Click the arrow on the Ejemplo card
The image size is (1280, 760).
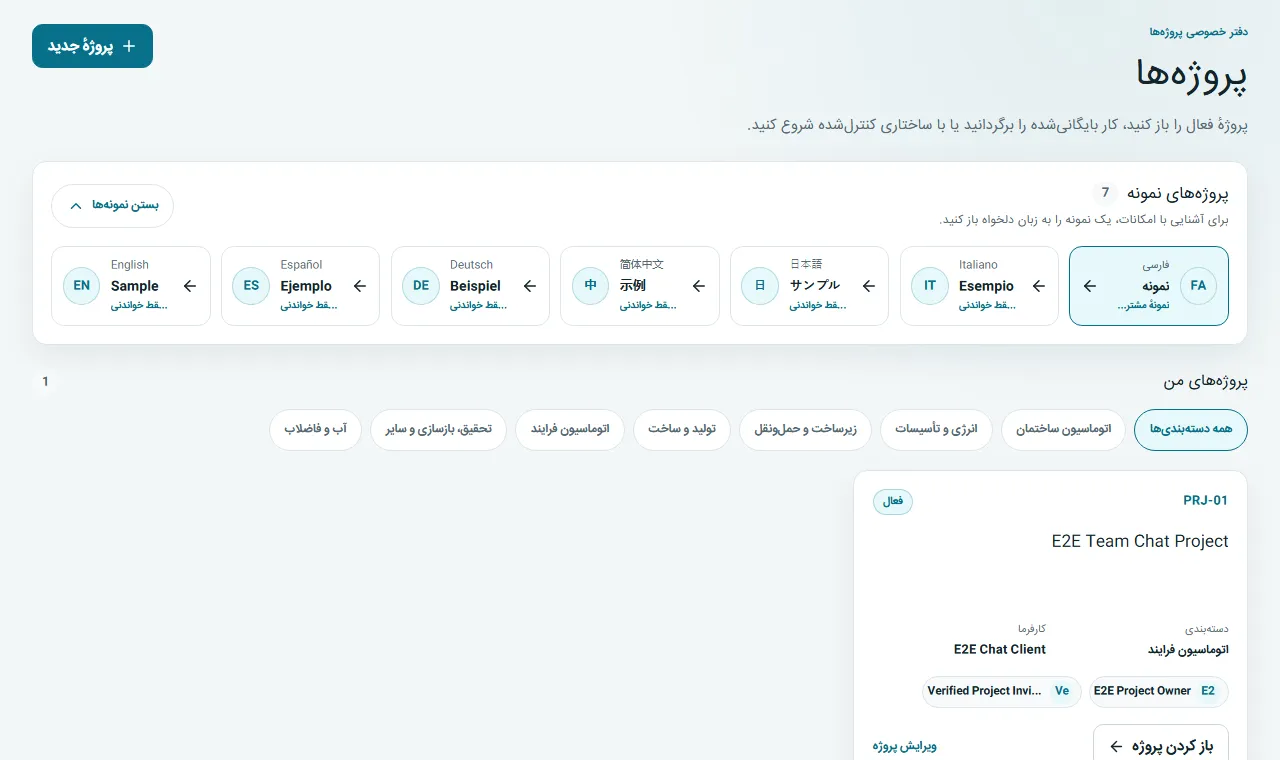pyautogui.click(x=360, y=286)
